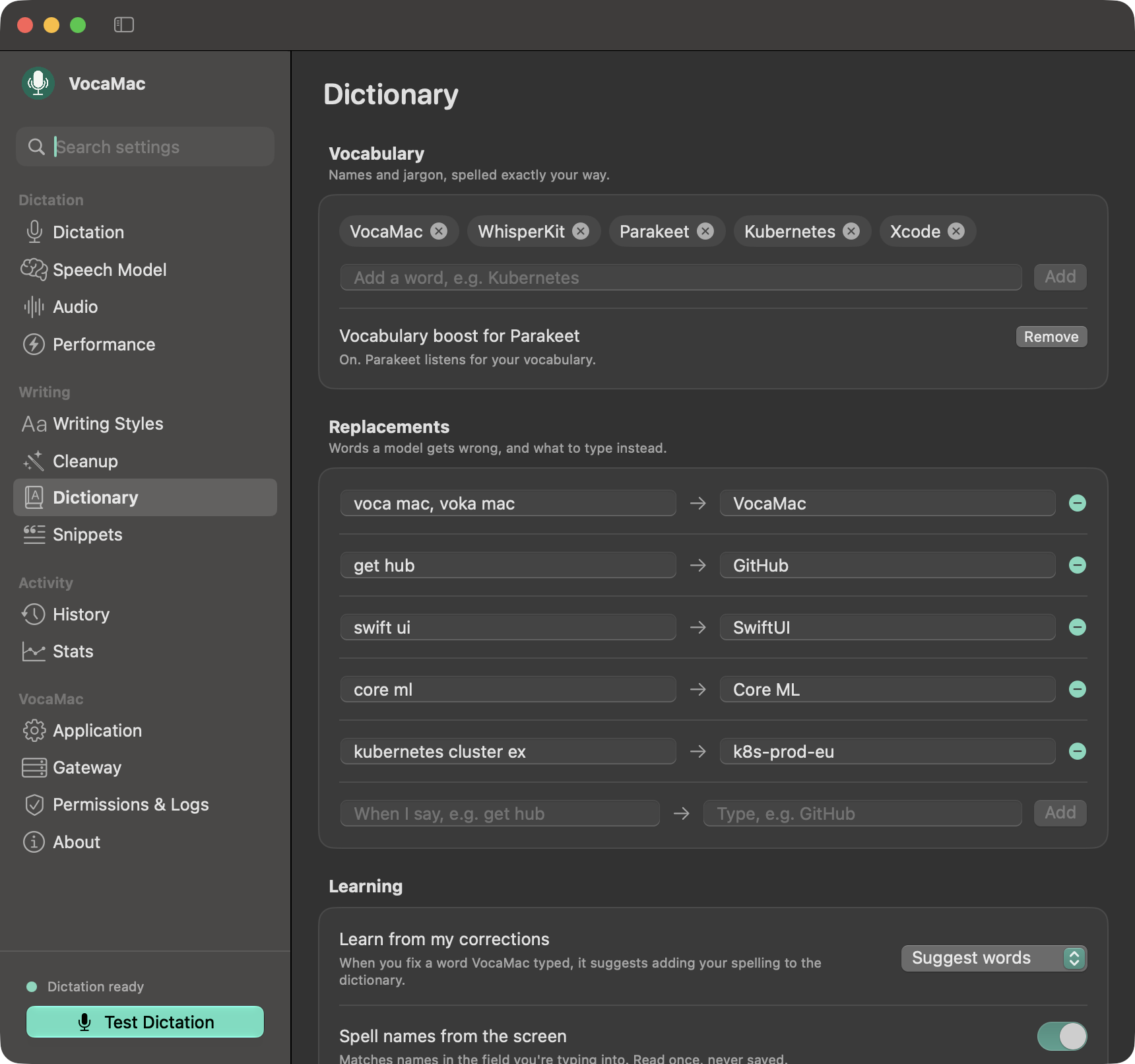The width and height of the screenshot is (1135, 1064).
Task: Open Application settings
Action: pyautogui.click(x=145, y=731)
